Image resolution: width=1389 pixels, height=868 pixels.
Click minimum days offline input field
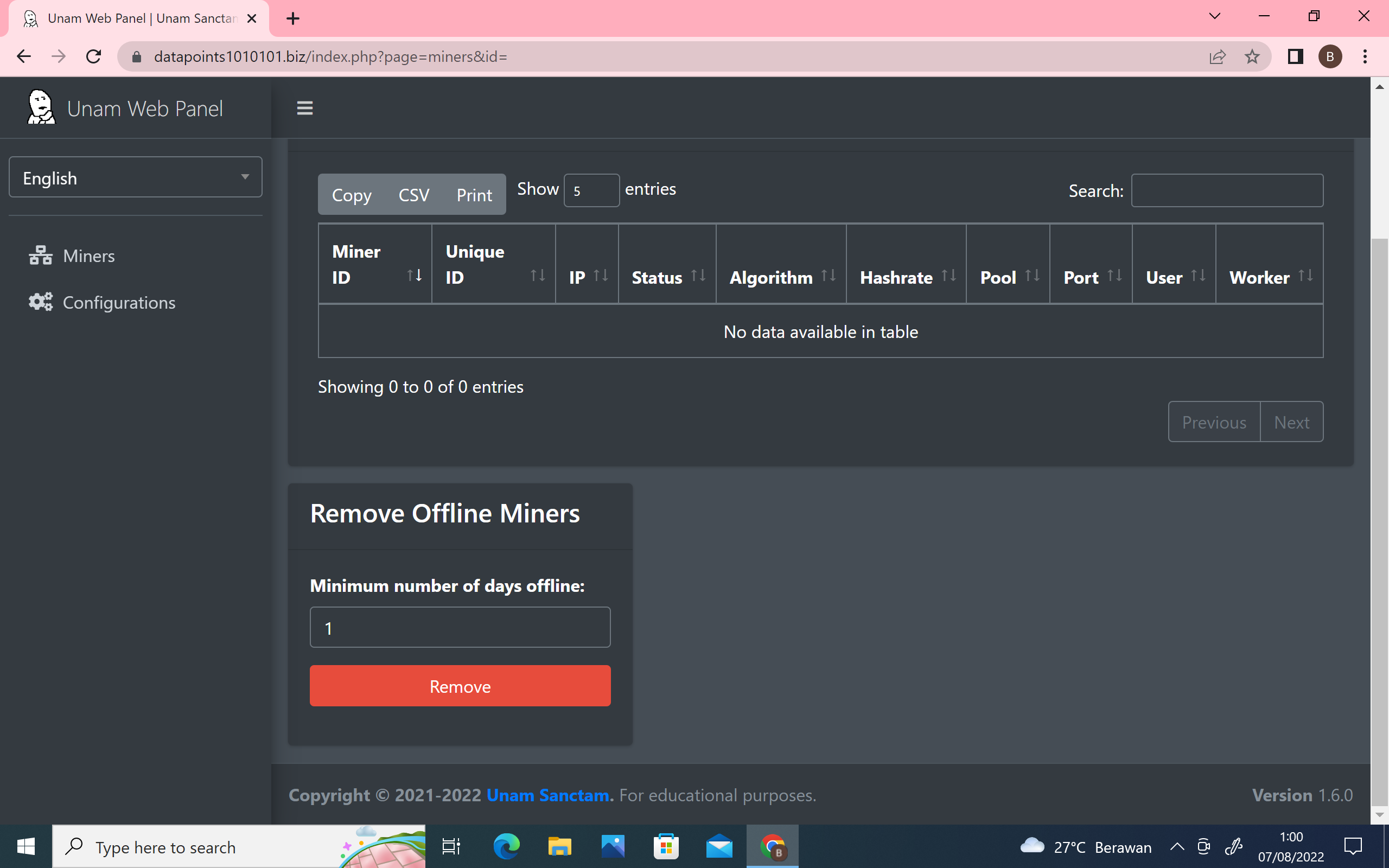click(460, 628)
